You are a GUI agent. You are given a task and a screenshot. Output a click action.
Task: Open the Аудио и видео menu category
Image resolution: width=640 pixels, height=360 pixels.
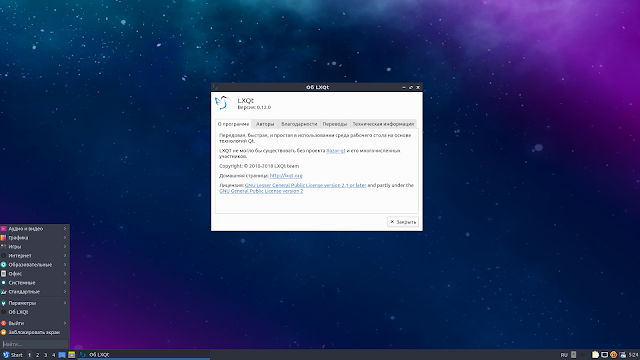35,229
